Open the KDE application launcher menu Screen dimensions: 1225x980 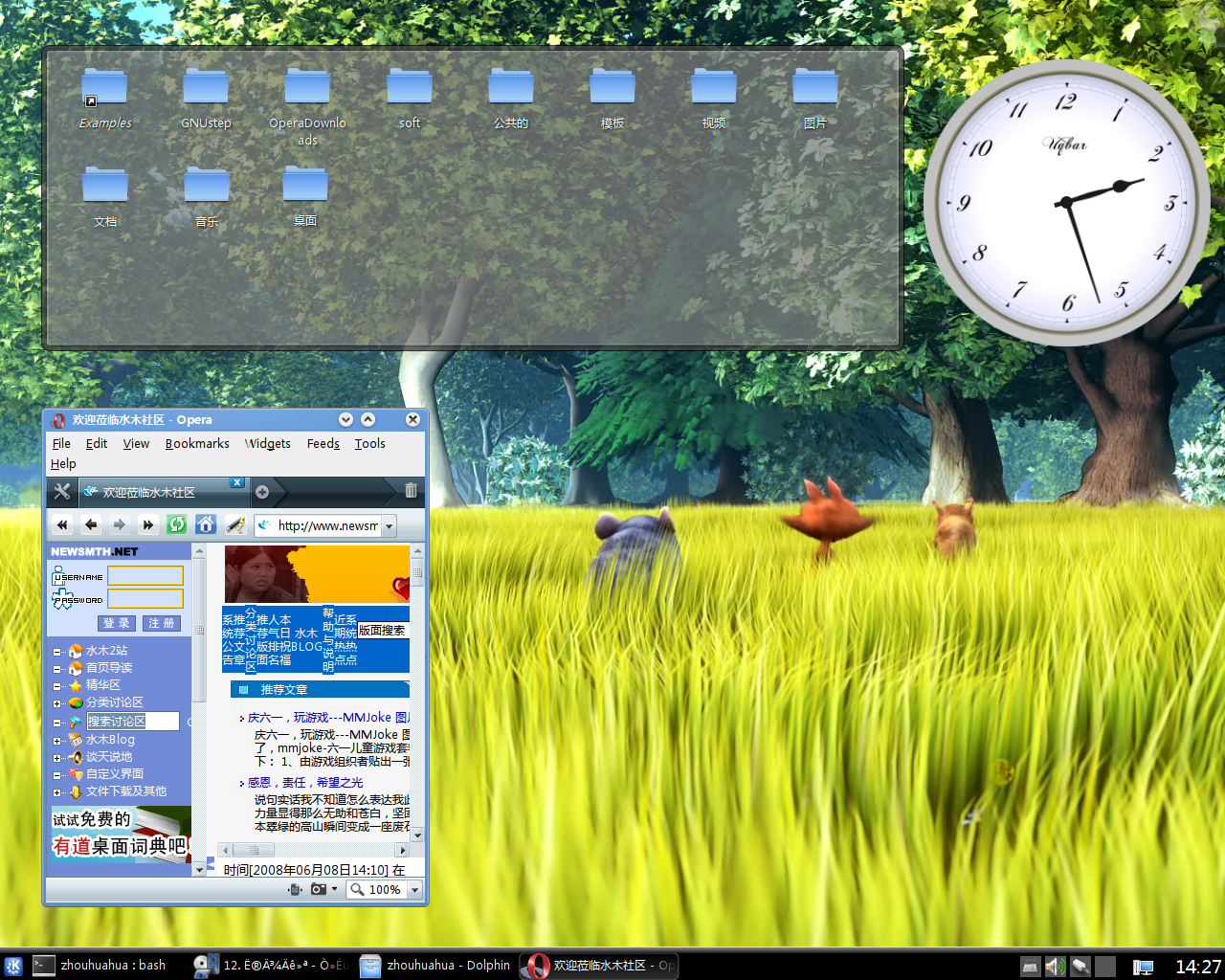click(13, 966)
